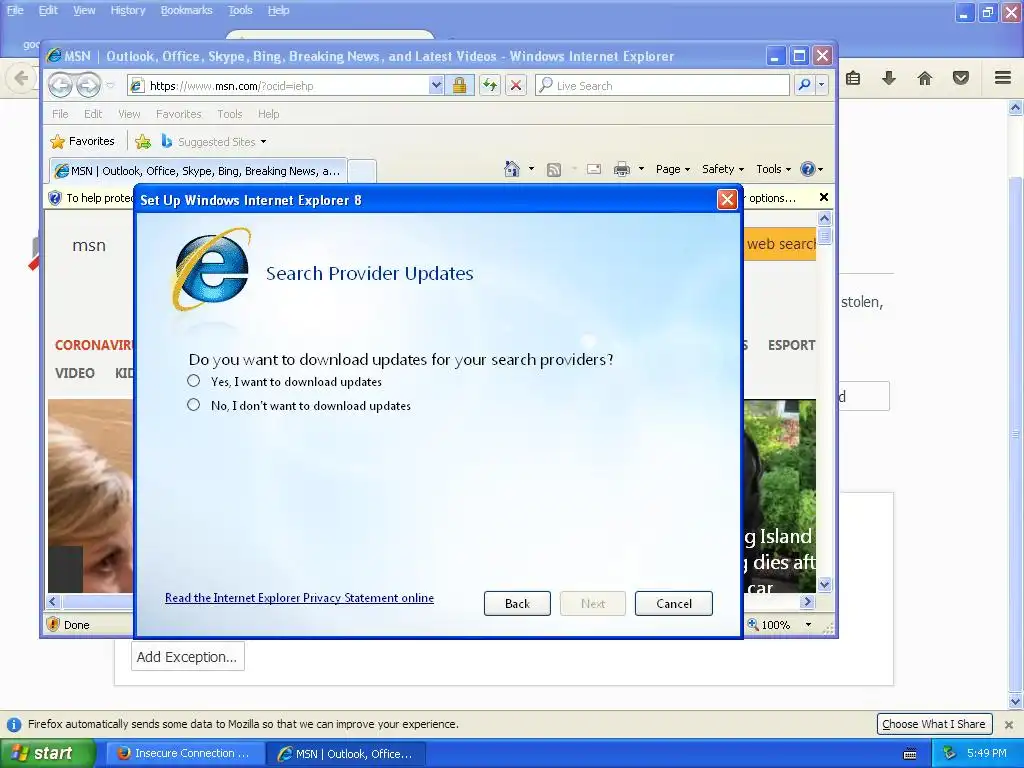Open the Page command bar menu

click(673, 169)
